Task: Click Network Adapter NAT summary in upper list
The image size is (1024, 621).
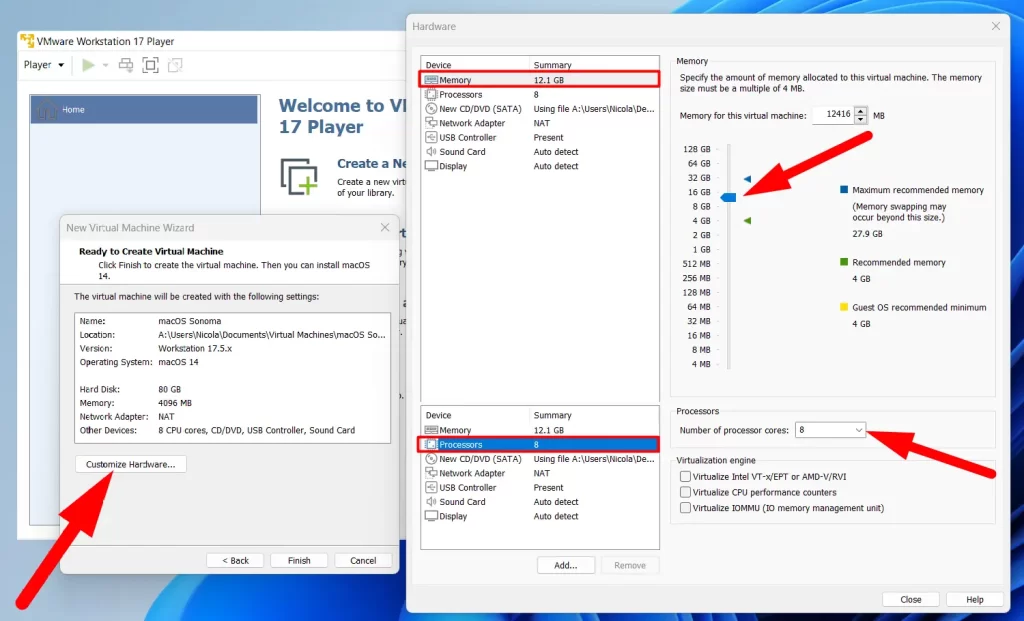Action: pos(541,123)
